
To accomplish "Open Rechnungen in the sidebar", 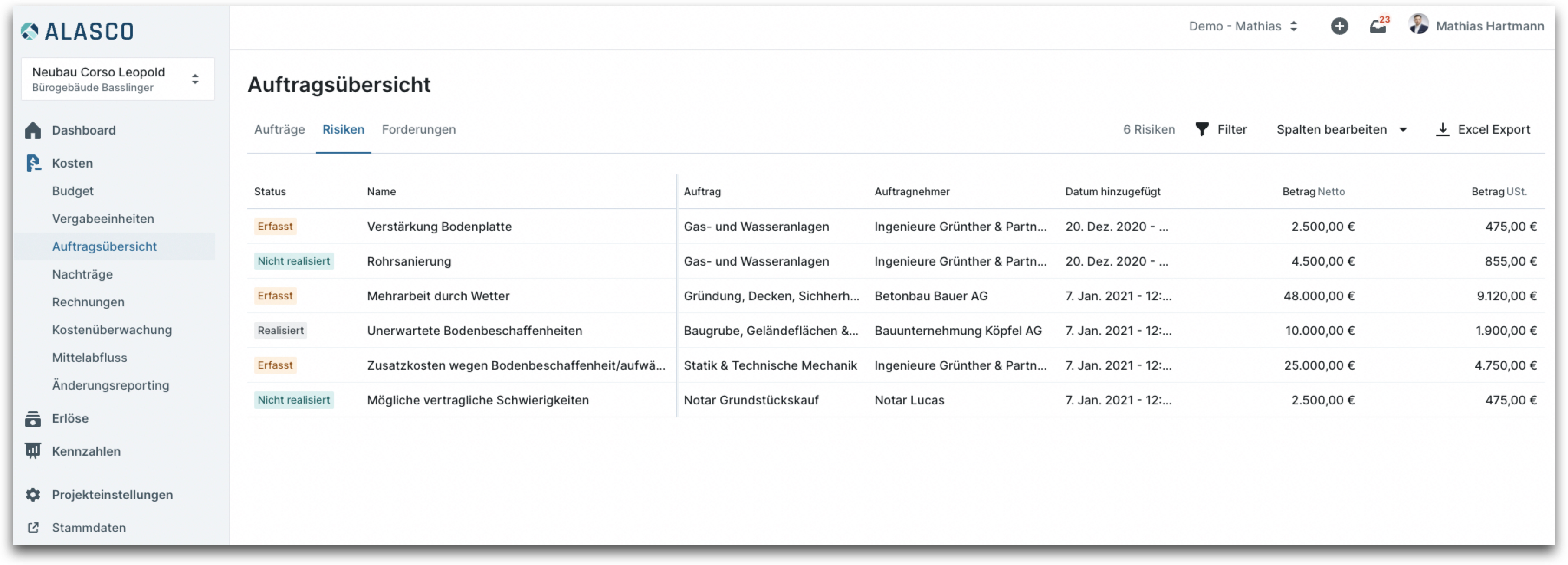I will tap(88, 302).
